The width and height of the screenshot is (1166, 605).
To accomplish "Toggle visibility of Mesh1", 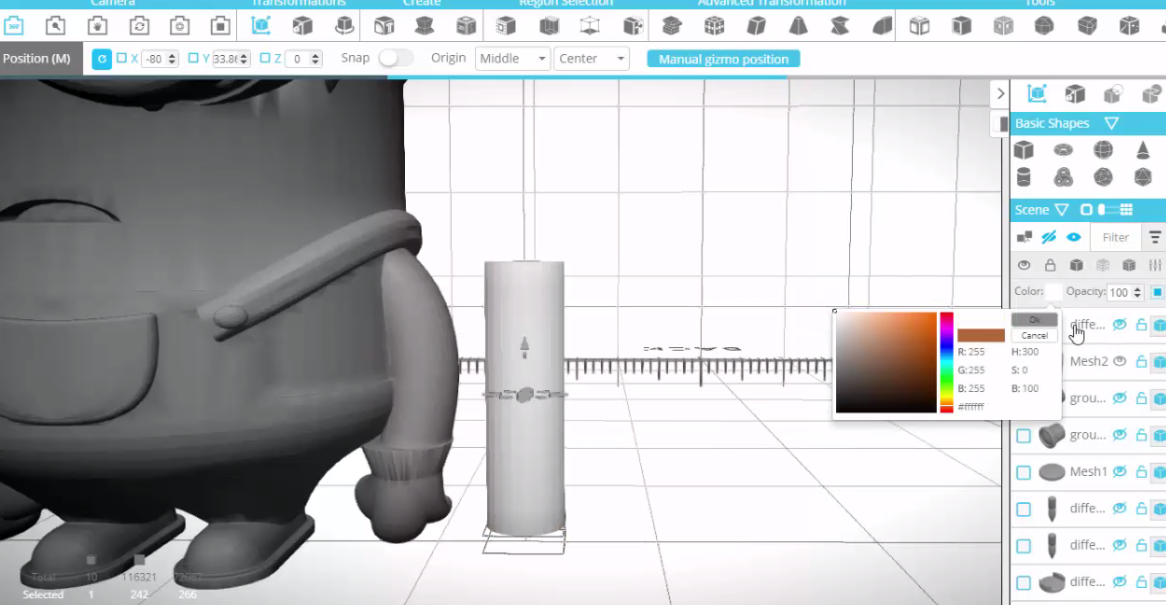I will [x=1120, y=471].
